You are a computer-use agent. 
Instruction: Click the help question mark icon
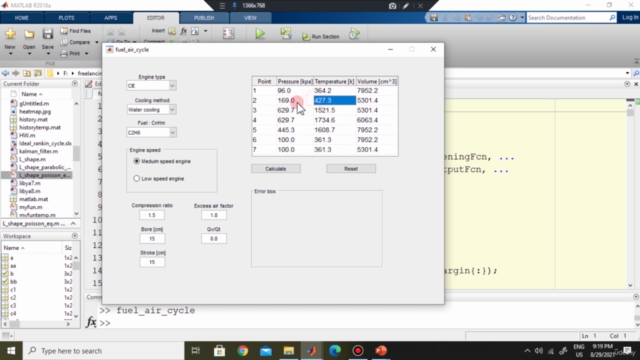pos(513,18)
